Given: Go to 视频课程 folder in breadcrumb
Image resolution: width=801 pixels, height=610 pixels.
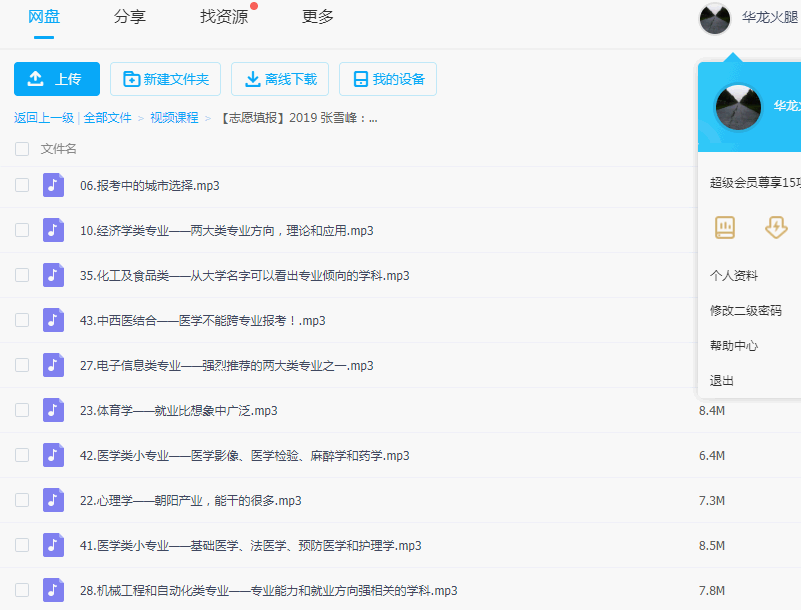Looking at the screenshot, I should (x=174, y=118).
